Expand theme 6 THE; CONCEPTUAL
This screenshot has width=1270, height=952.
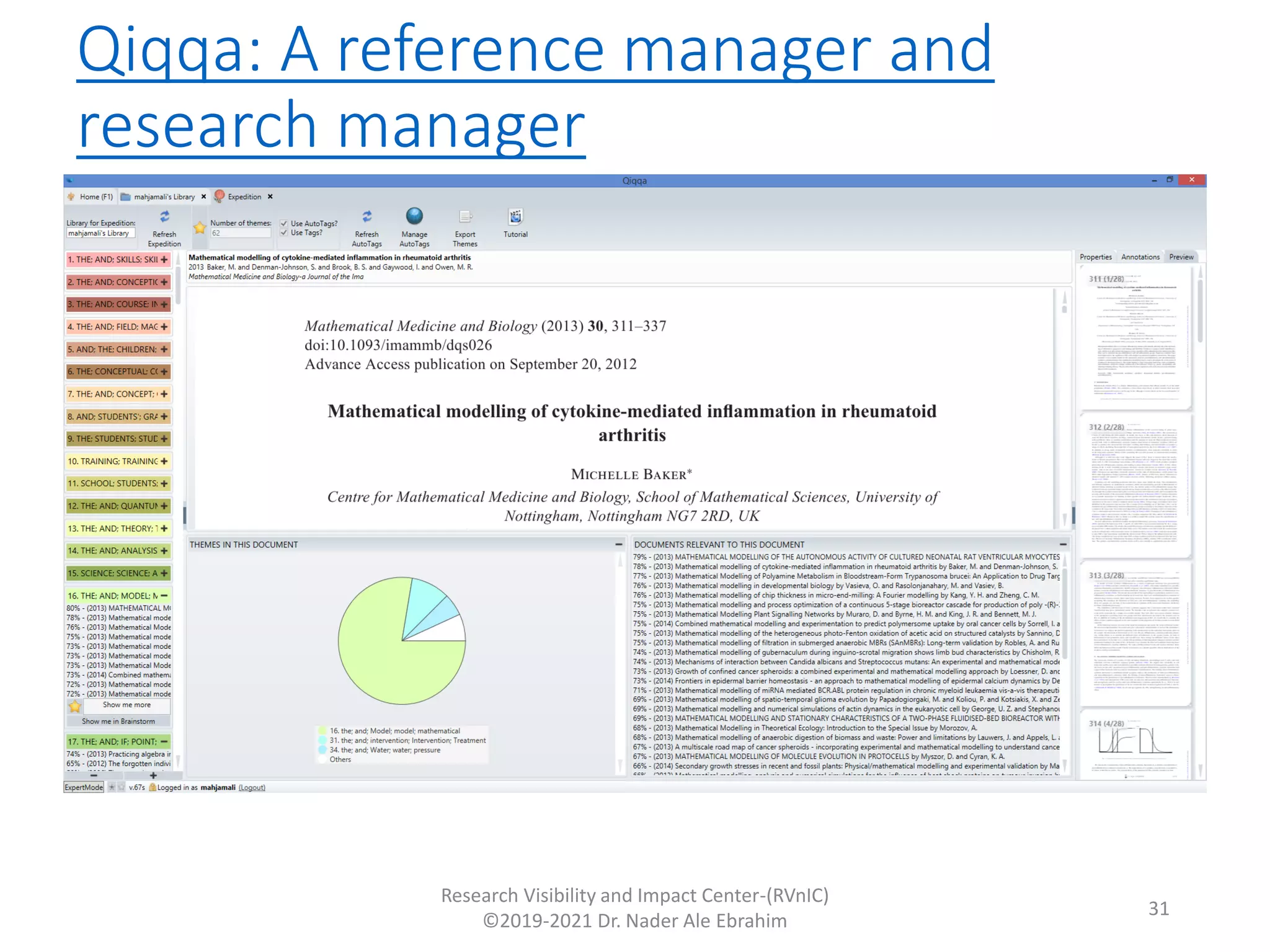(x=164, y=372)
